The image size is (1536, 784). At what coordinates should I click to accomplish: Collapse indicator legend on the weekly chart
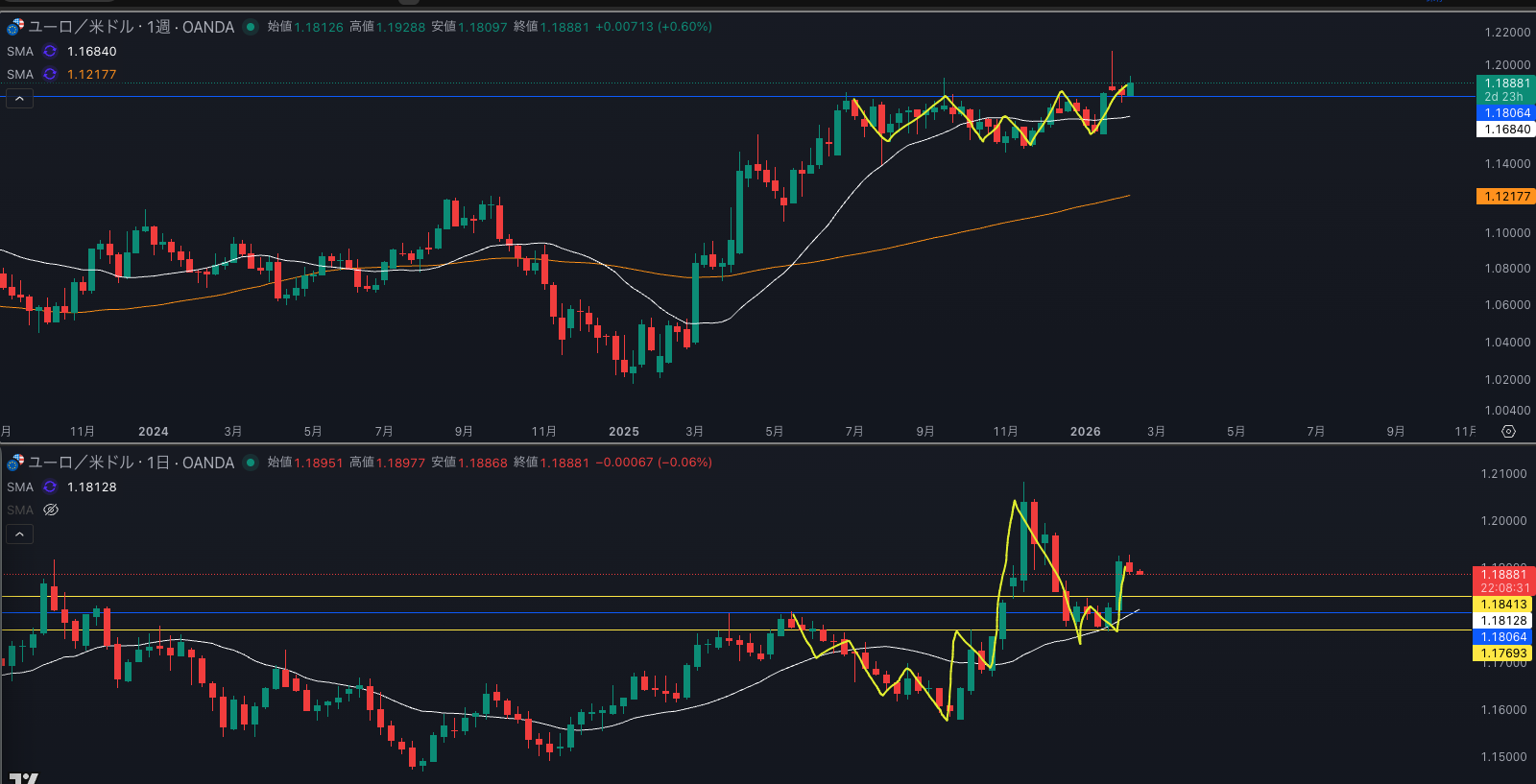pos(19,99)
